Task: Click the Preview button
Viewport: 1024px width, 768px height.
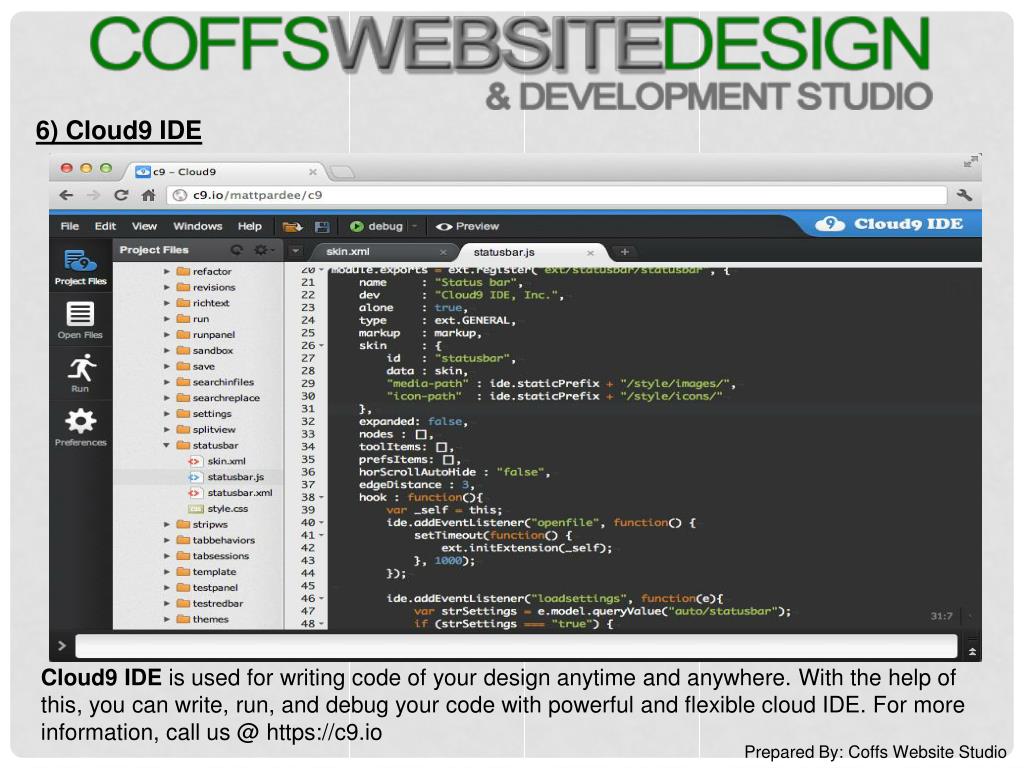Action: (x=468, y=226)
